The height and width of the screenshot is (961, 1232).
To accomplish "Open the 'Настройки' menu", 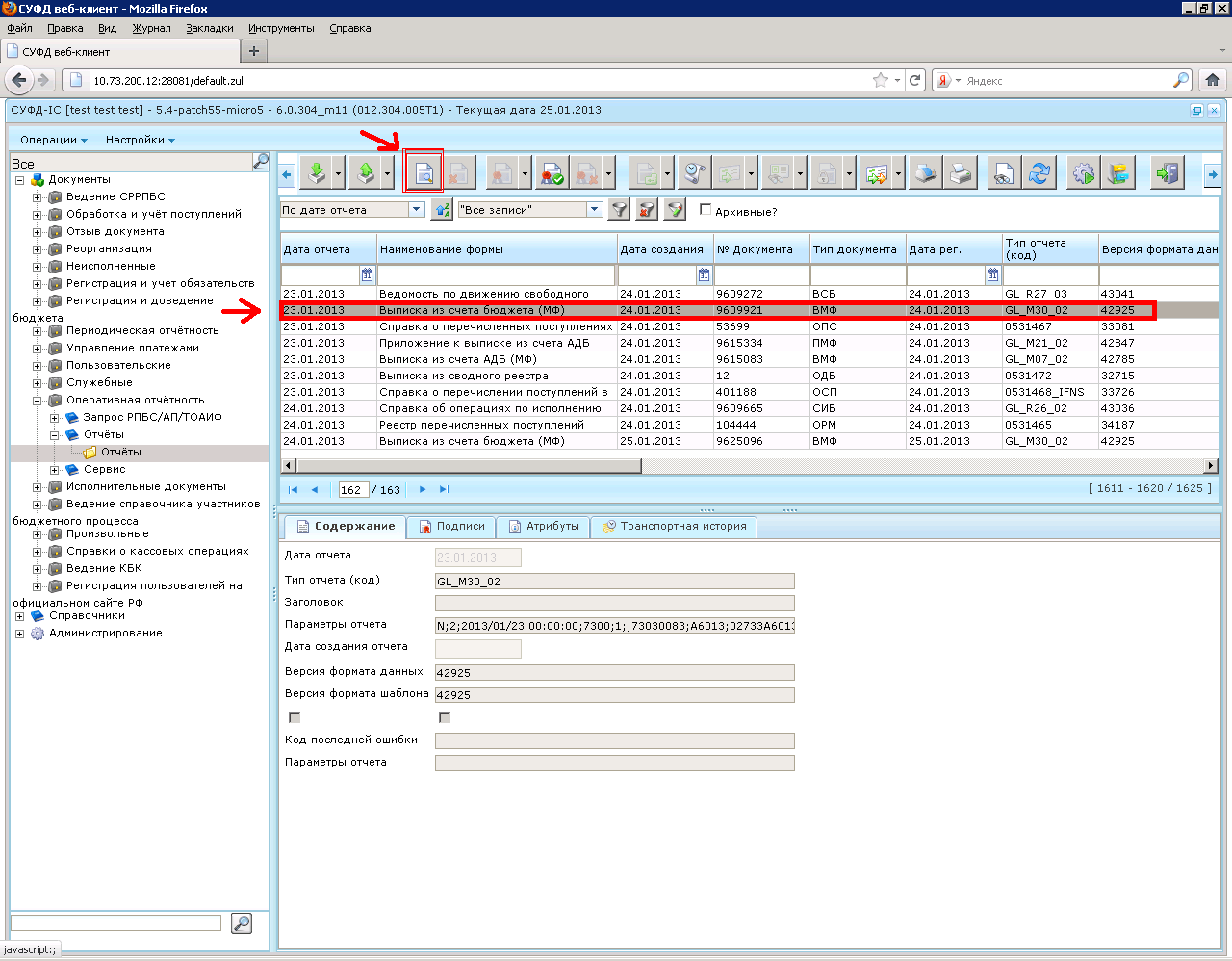I will (141, 140).
